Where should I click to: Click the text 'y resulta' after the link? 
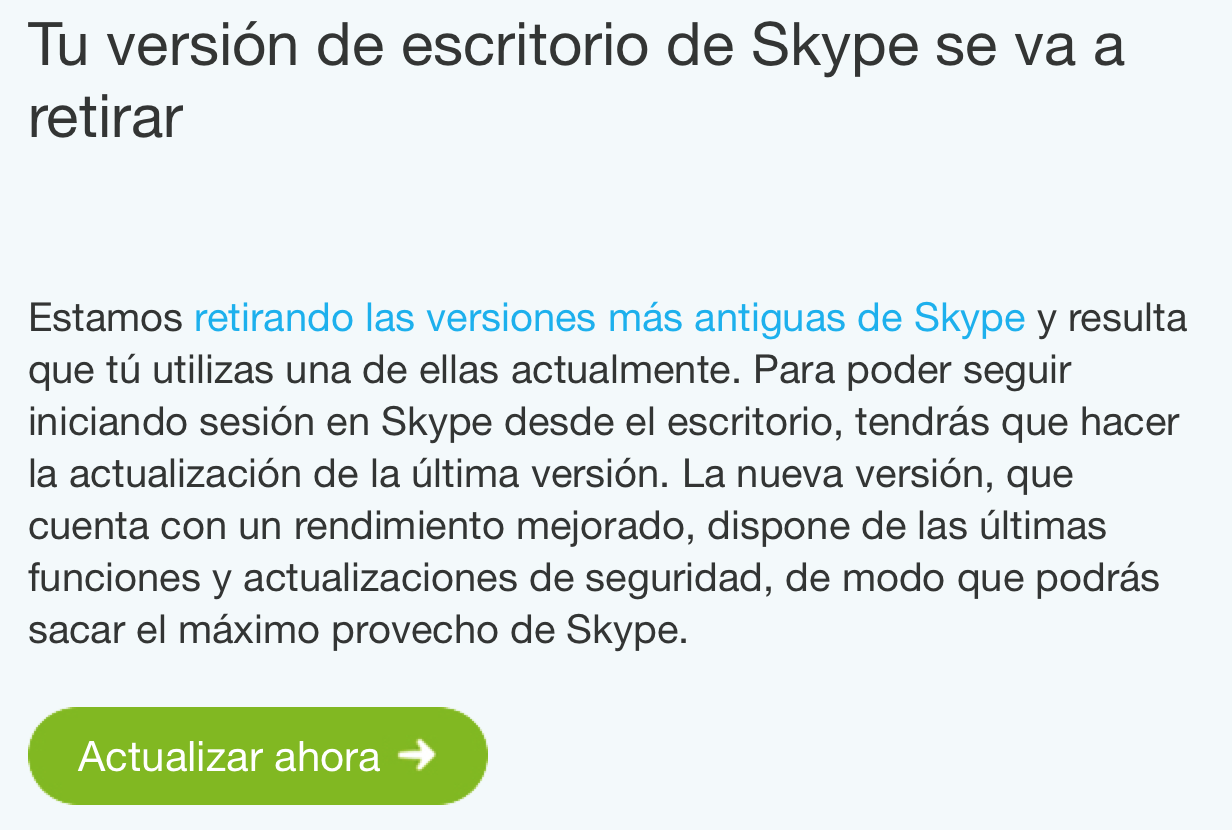point(1112,319)
